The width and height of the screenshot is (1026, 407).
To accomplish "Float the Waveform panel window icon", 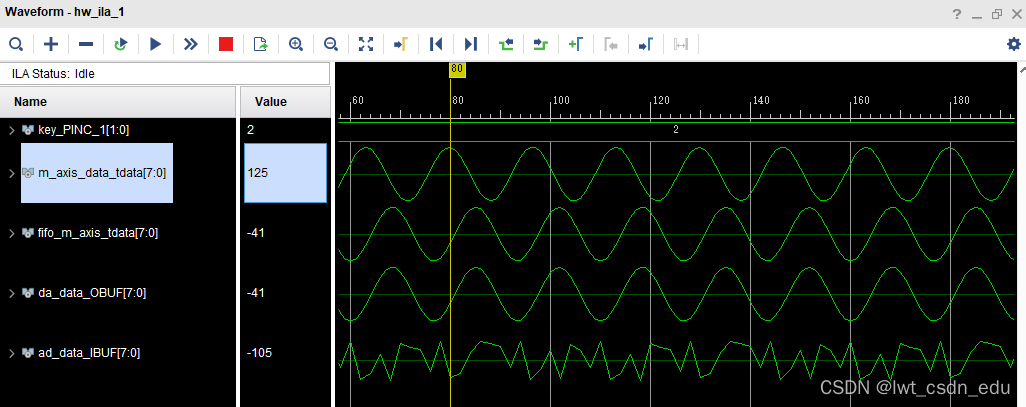I will pos(997,14).
